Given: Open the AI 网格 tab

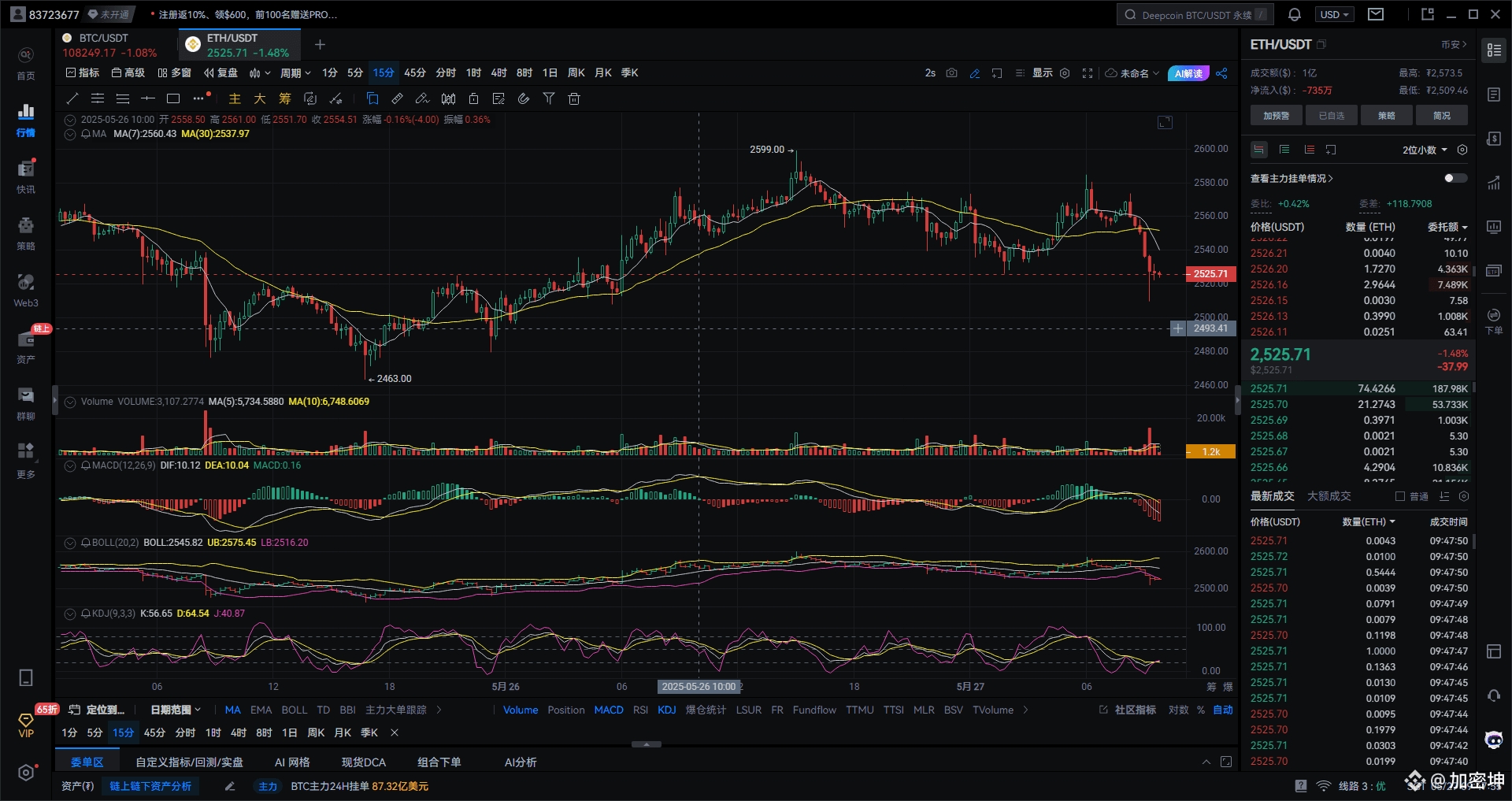Looking at the screenshot, I should (292, 762).
